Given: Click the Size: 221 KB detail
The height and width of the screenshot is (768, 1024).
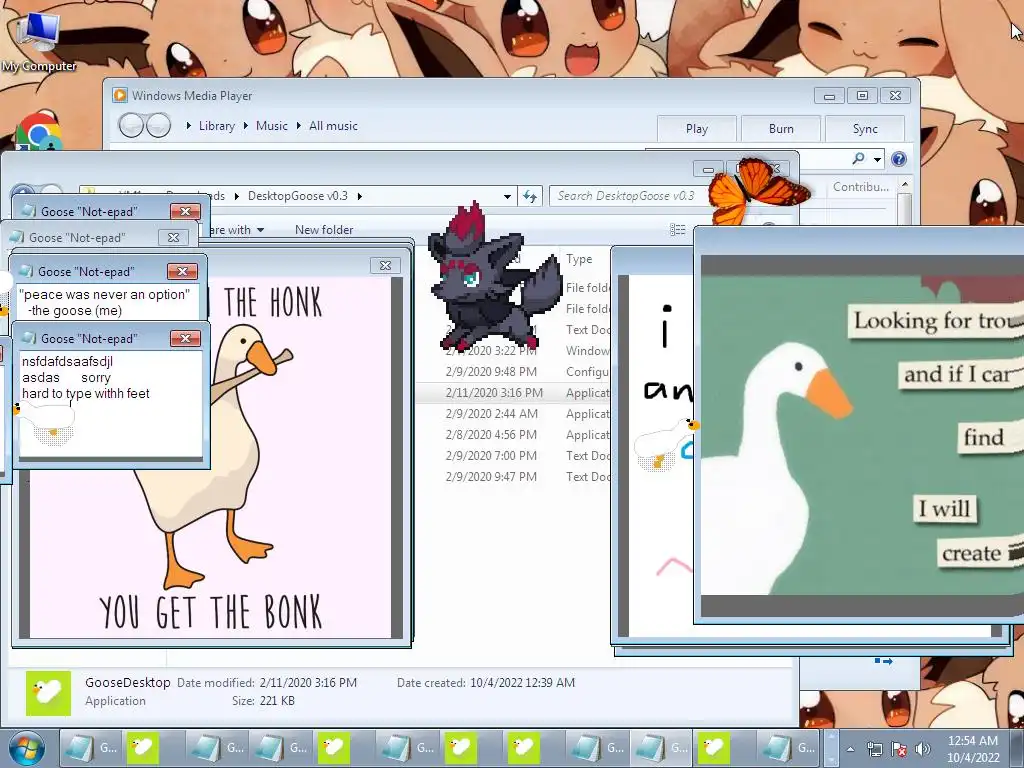Looking at the screenshot, I should [x=263, y=701].
